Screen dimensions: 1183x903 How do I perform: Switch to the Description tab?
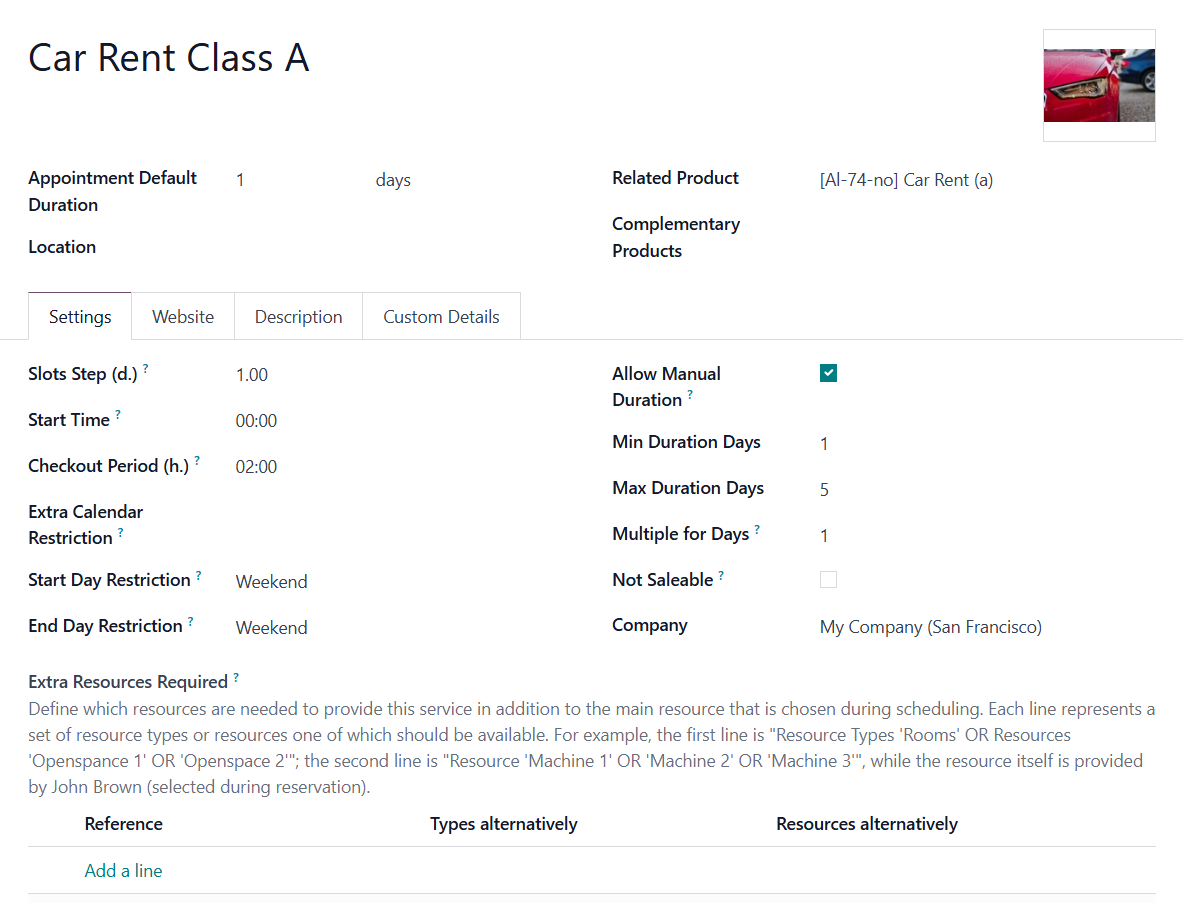(x=299, y=317)
